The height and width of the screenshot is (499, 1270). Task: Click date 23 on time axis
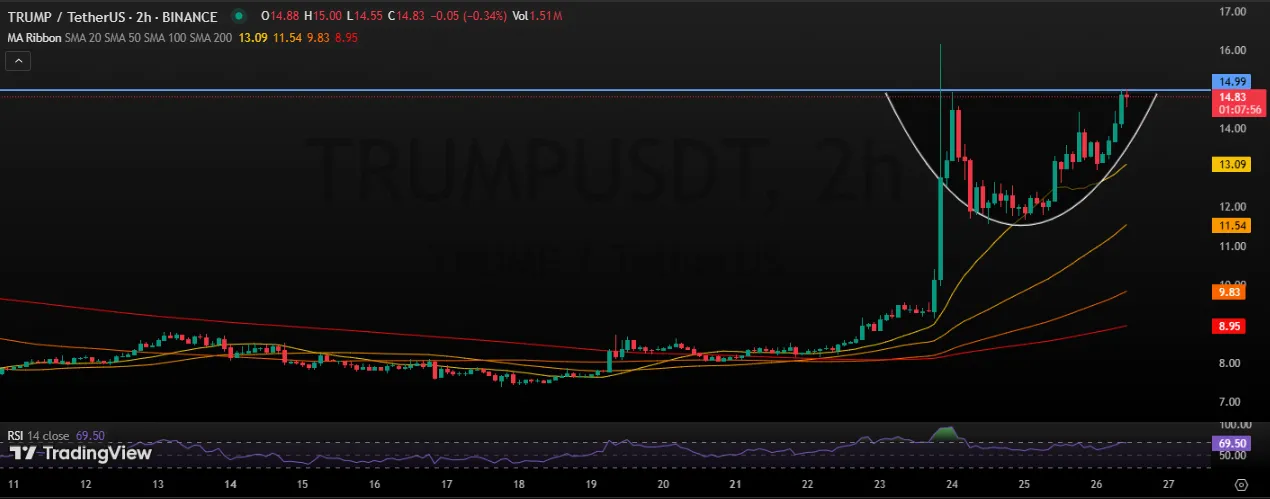880,484
